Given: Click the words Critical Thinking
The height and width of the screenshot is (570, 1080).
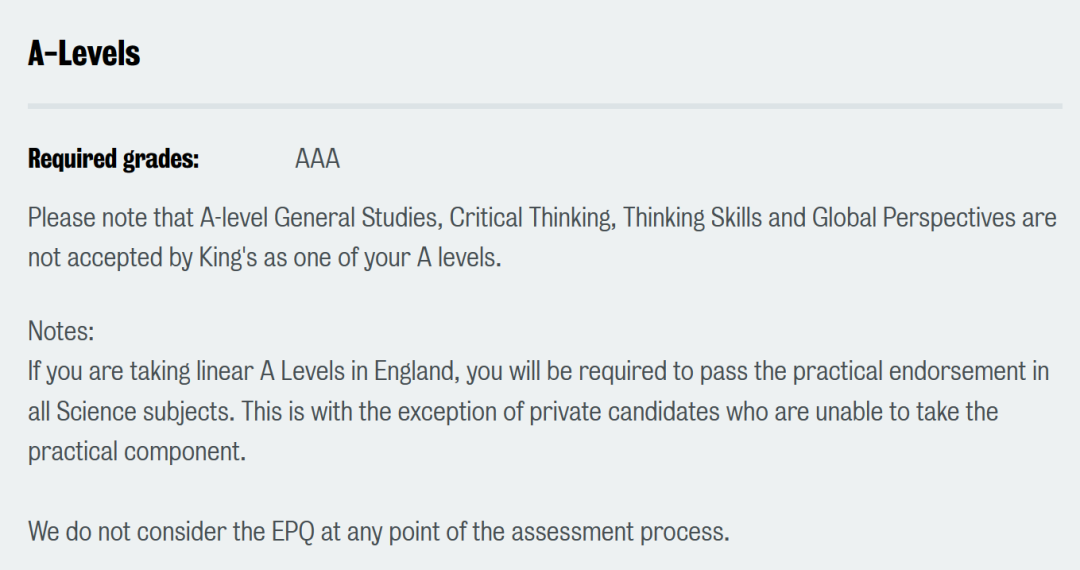Looking at the screenshot, I should point(532,218).
